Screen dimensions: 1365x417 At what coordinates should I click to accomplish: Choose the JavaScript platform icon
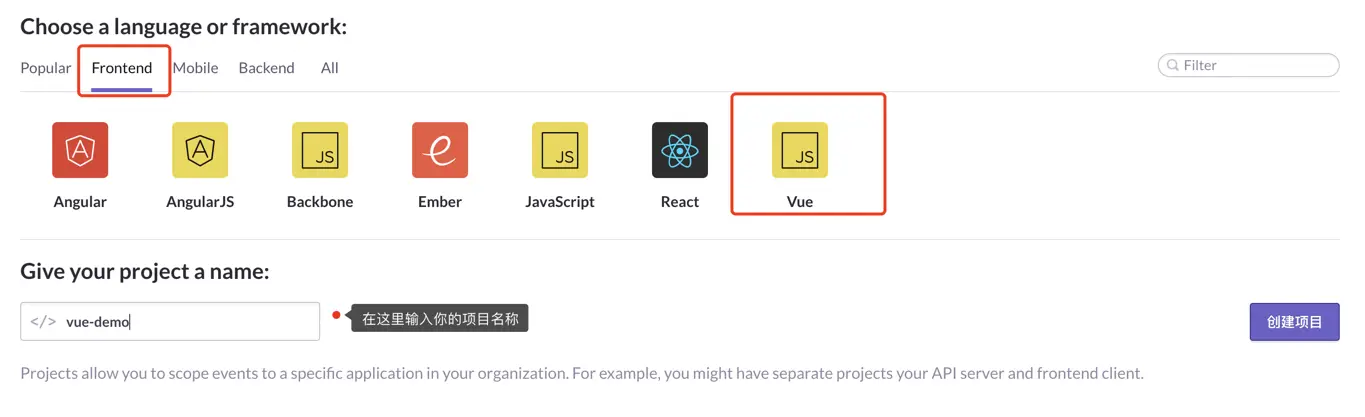[x=560, y=150]
